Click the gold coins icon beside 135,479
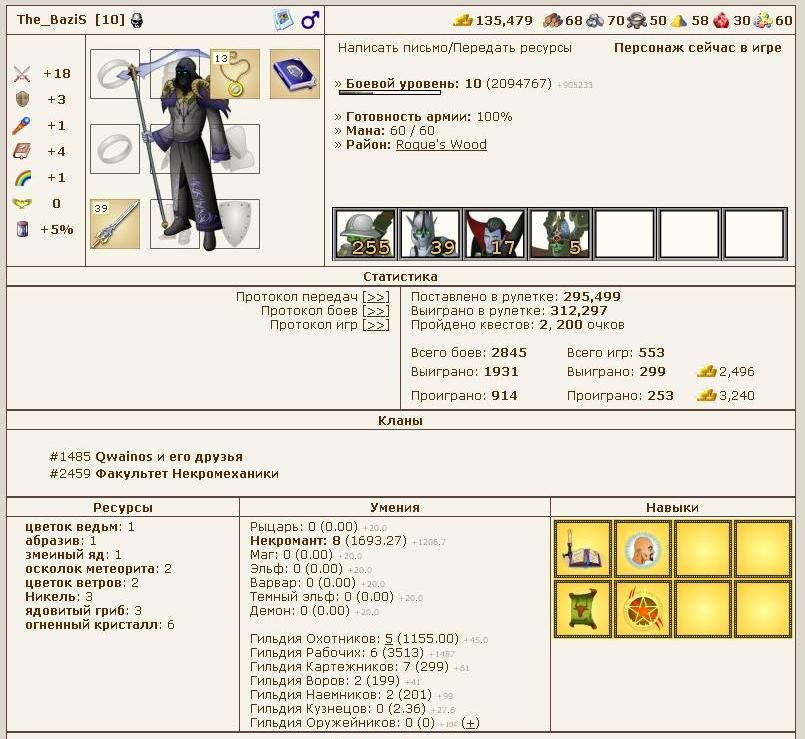 click(463, 21)
